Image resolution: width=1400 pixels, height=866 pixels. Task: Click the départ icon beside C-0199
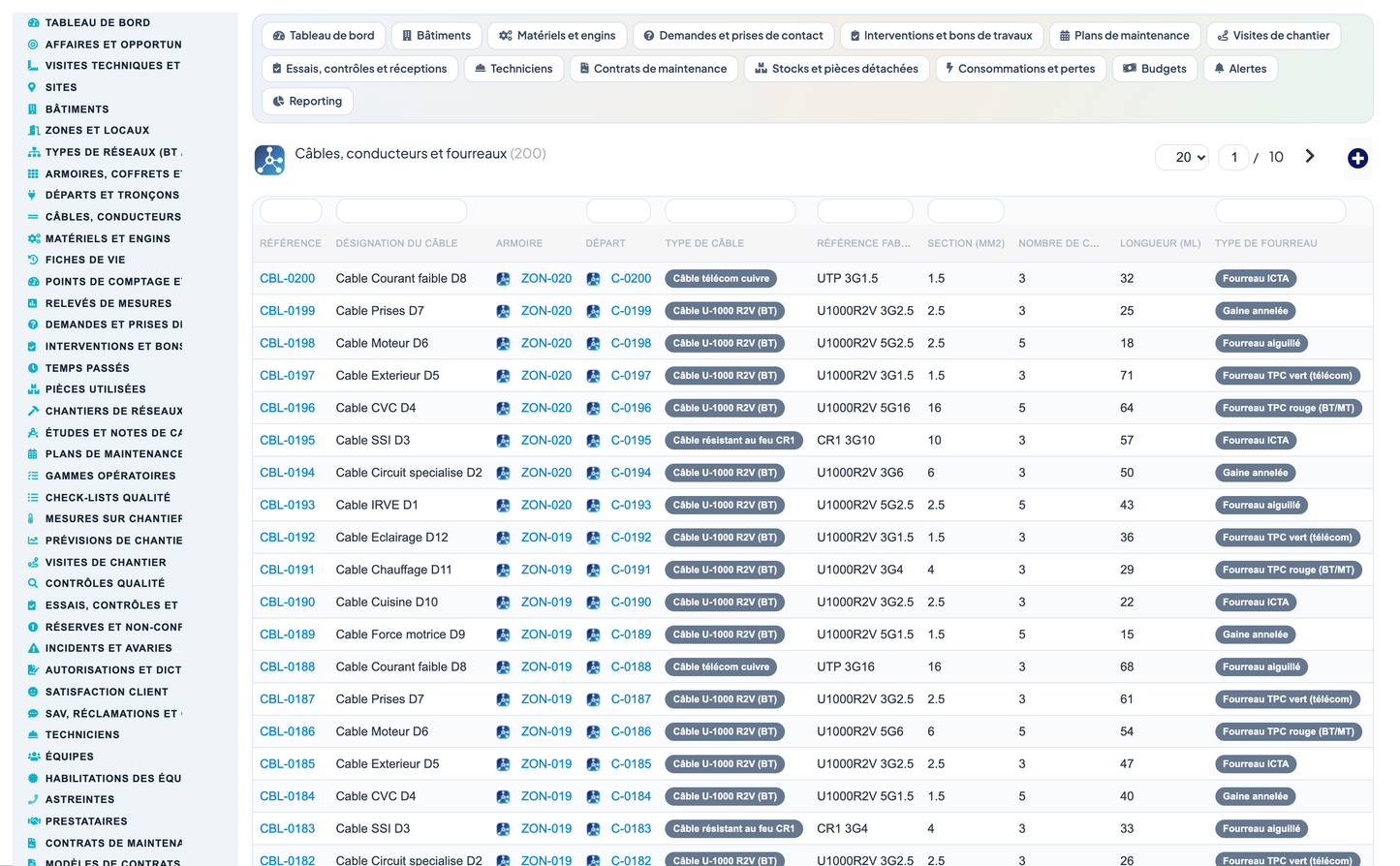point(593,311)
